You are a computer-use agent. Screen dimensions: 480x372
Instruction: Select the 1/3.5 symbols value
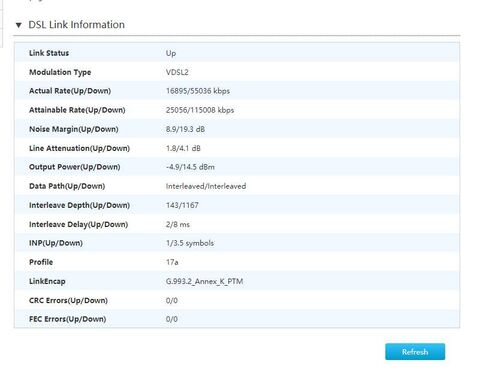(x=190, y=243)
